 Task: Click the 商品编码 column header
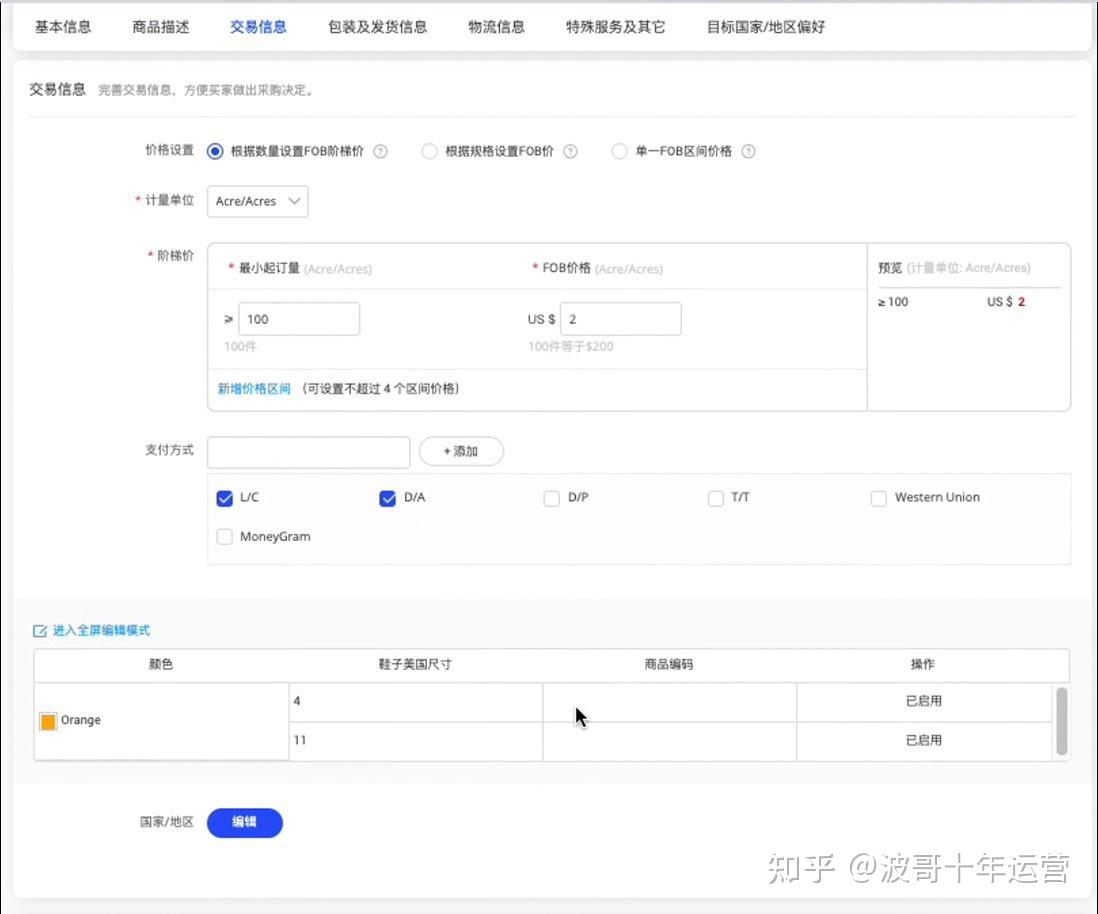click(x=669, y=665)
